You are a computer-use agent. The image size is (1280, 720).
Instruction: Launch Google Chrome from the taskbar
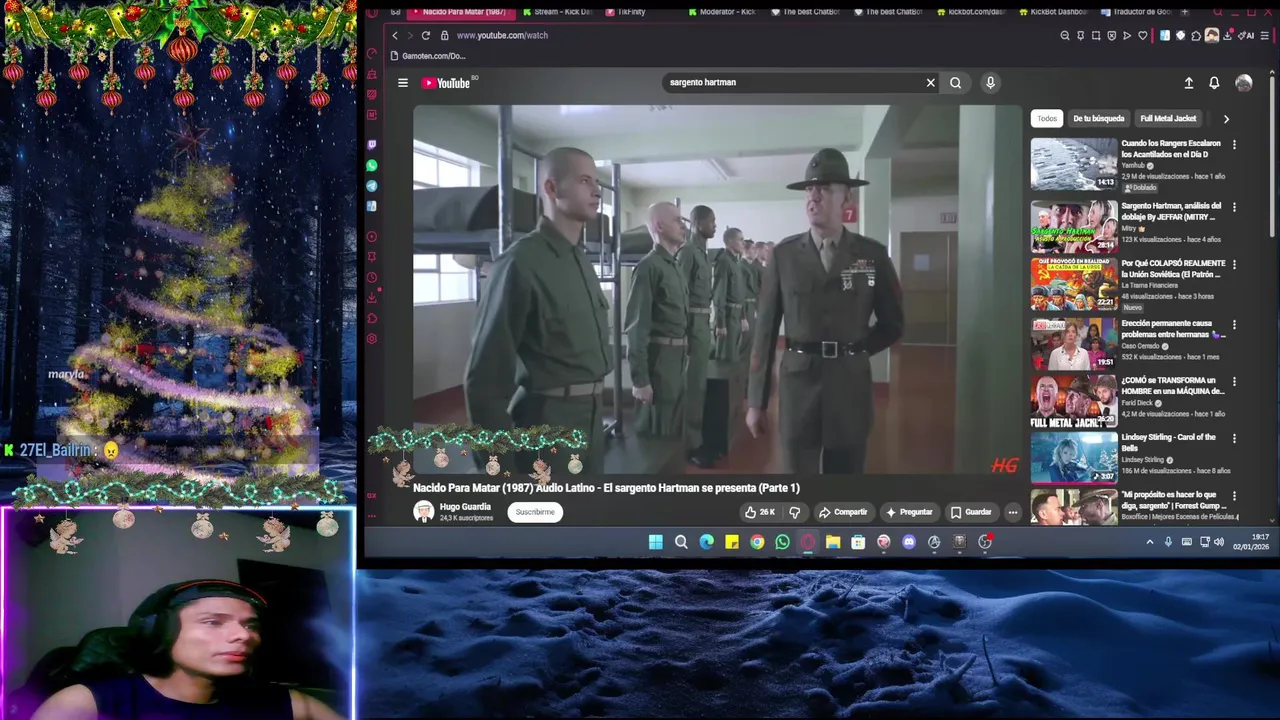pos(757,542)
